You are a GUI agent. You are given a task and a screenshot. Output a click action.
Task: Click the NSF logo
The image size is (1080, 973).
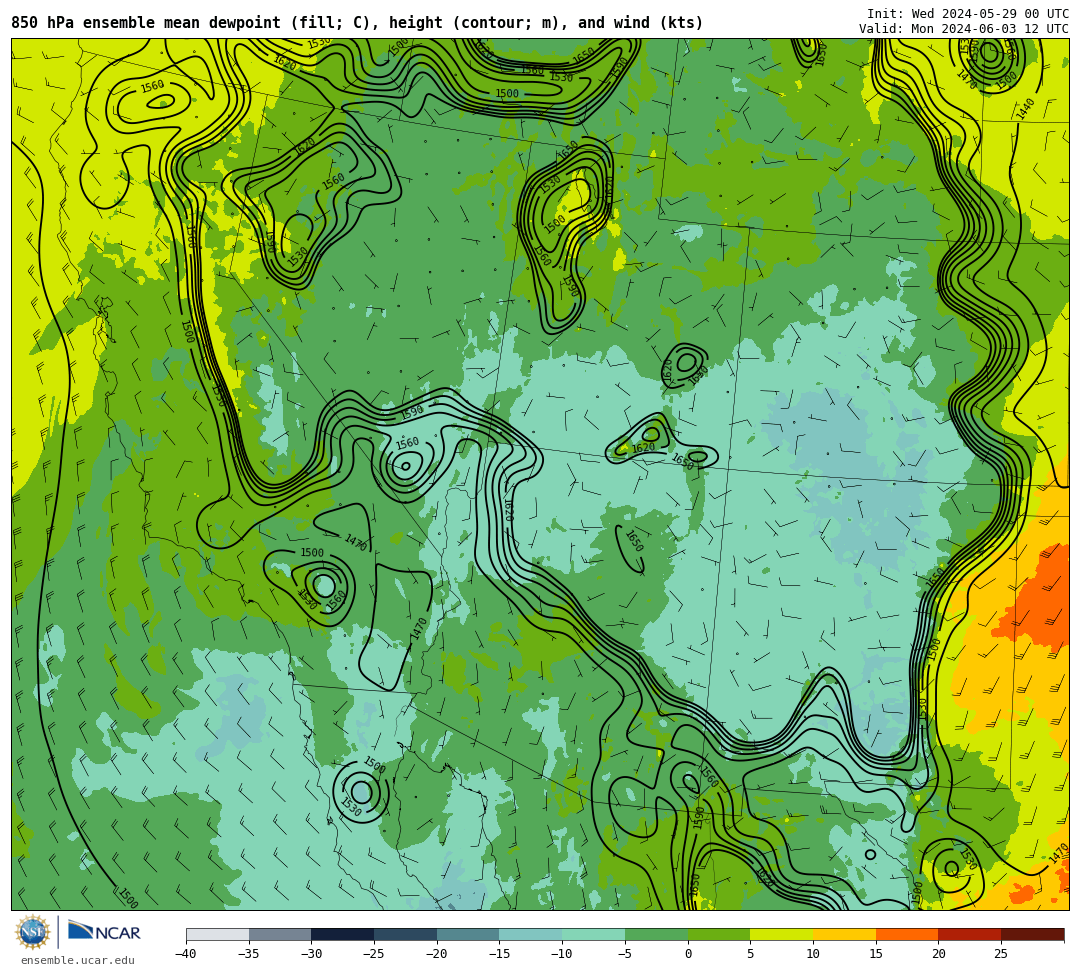(x=33, y=932)
